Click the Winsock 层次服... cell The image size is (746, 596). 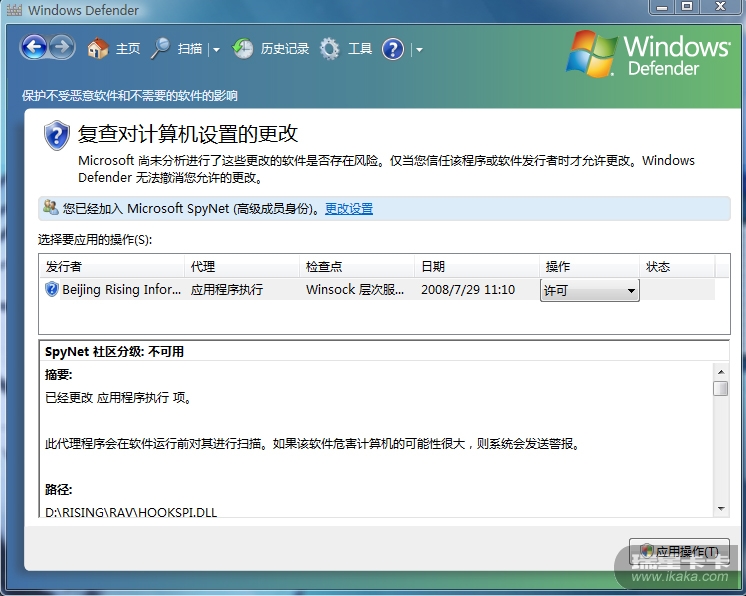(x=355, y=289)
